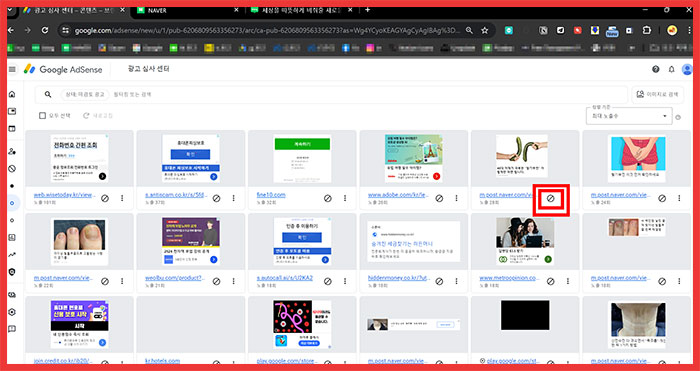Viewport: 700px width, 371px height.
Task: Block the s.autocall.ai ad
Action: pos(328,281)
